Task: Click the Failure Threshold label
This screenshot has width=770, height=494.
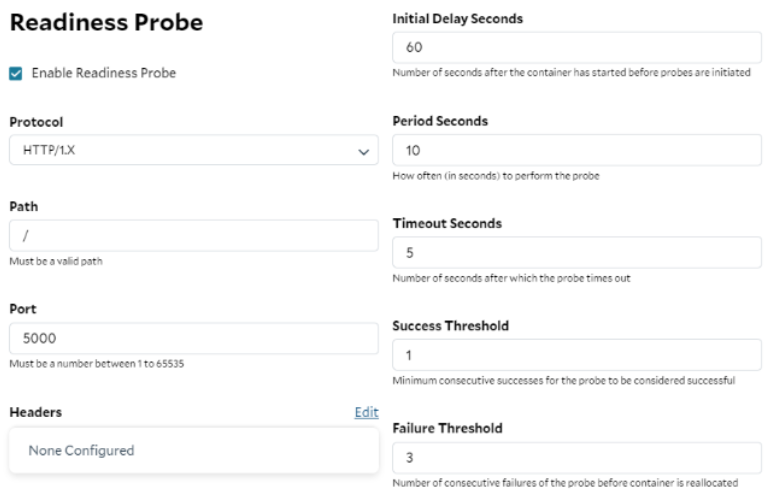Action: (x=447, y=429)
